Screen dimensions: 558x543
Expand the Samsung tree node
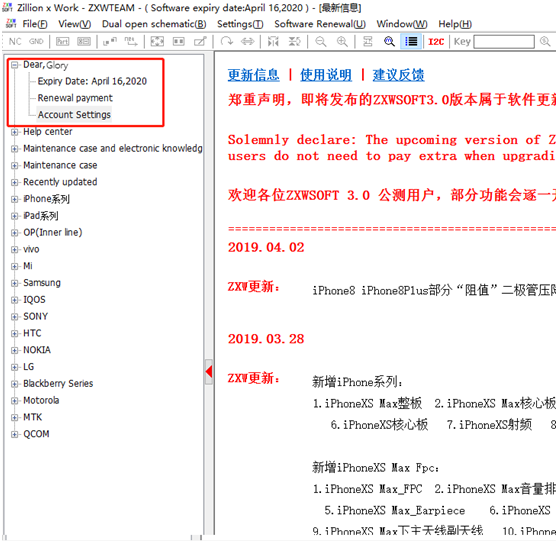click(14, 283)
